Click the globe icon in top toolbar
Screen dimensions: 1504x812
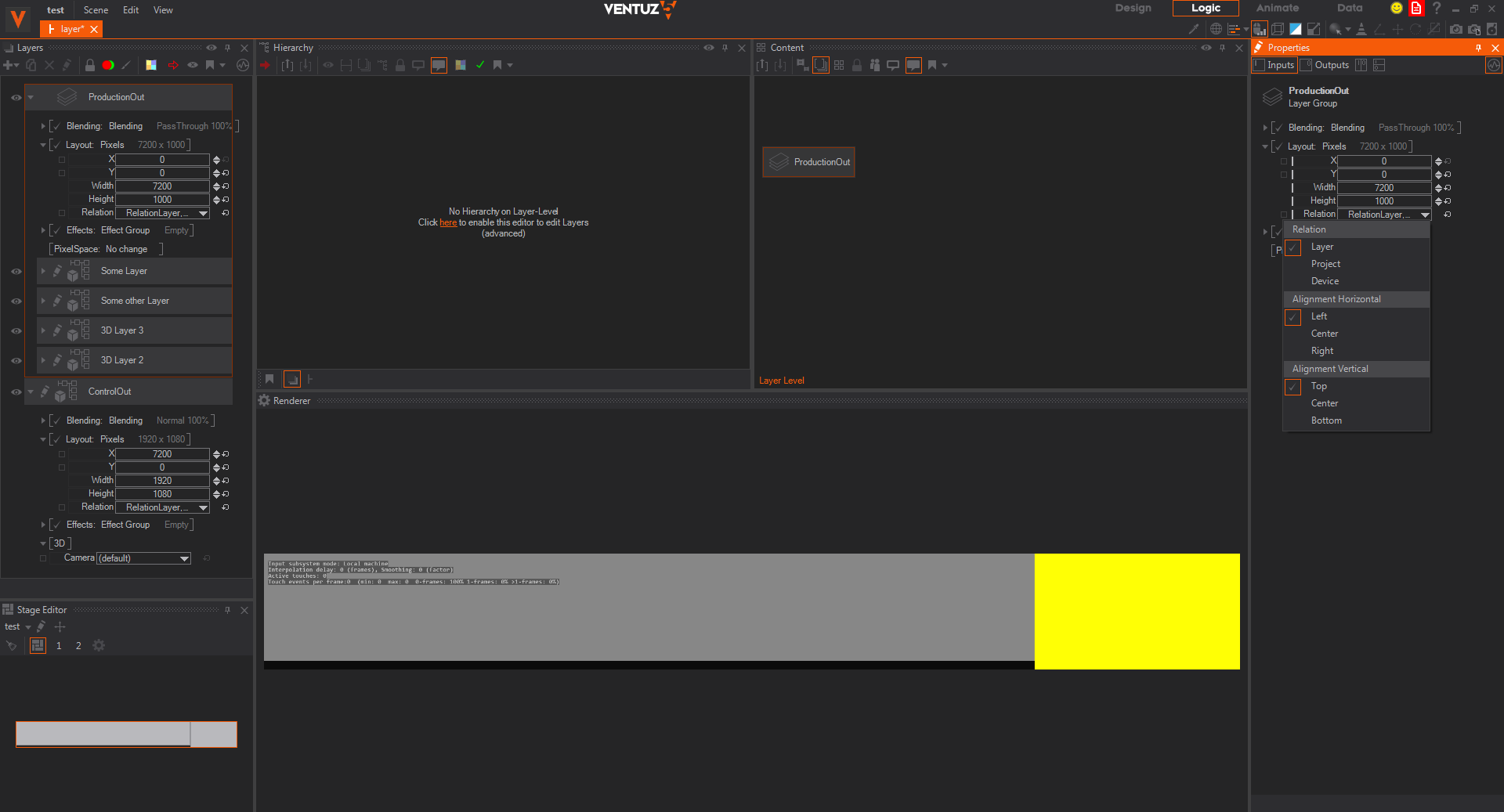pyautogui.click(x=1216, y=29)
